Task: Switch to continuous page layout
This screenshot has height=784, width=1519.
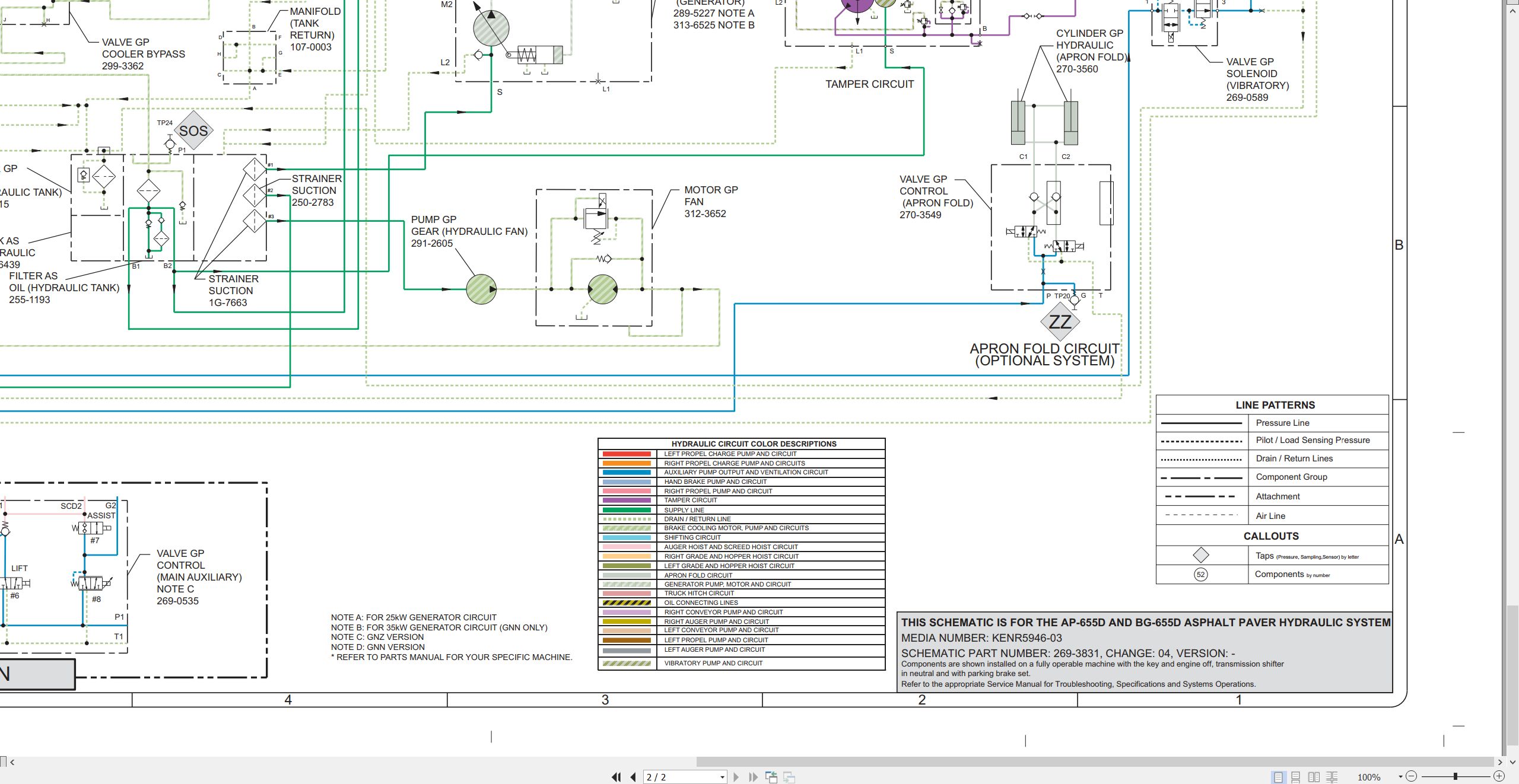Action: 1296,777
